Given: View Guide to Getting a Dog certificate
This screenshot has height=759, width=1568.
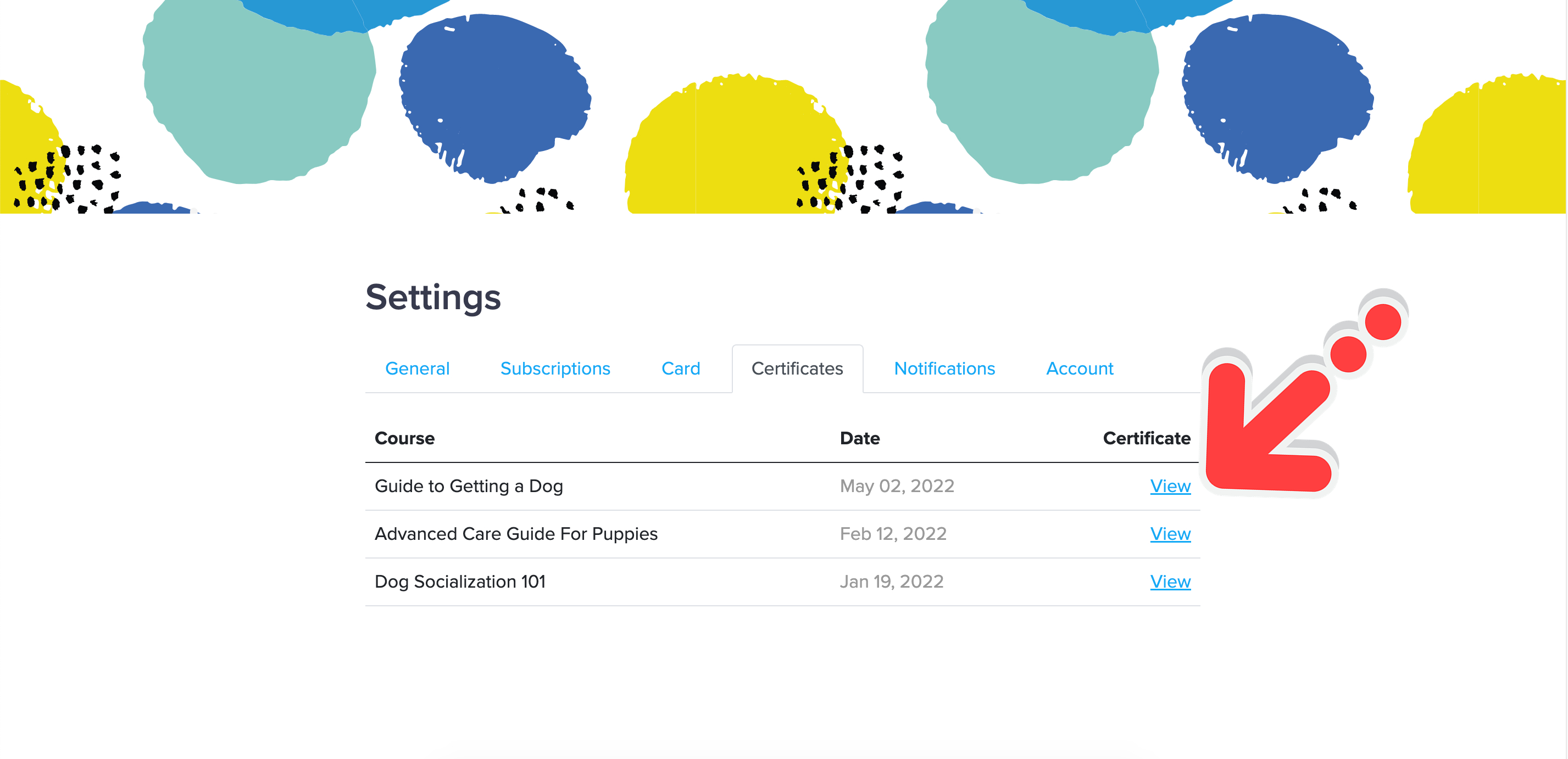Looking at the screenshot, I should point(1169,485).
